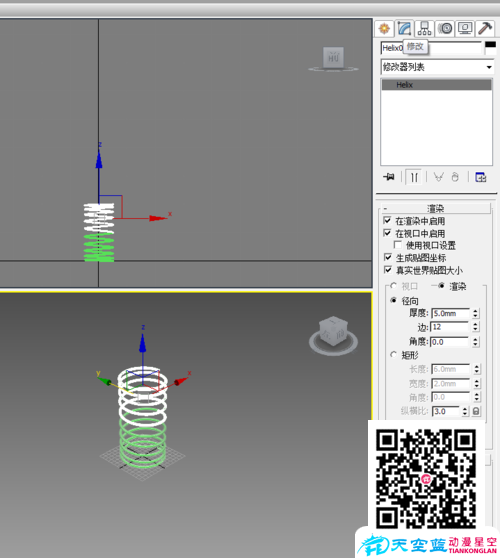
Task: Open the Hierarchy panel tab
Action: pyautogui.click(x=424, y=28)
